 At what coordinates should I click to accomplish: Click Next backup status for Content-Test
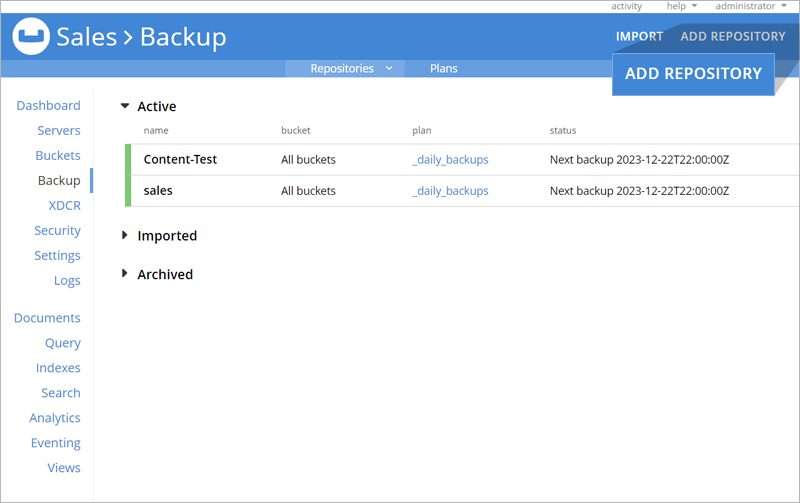coord(639,160)
